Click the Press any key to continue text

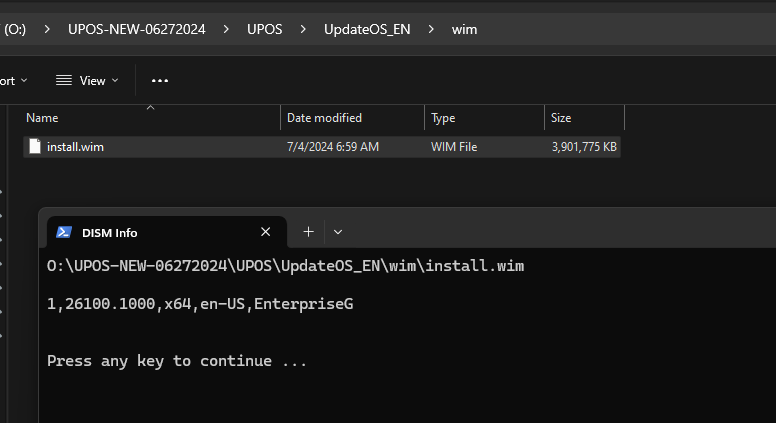tap(177, 361)
